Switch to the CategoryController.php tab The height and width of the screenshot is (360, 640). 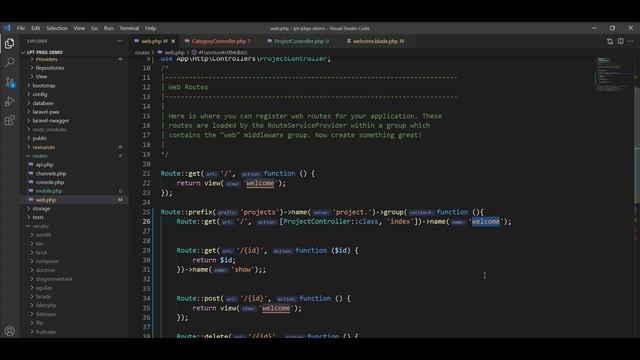(218, 41)
